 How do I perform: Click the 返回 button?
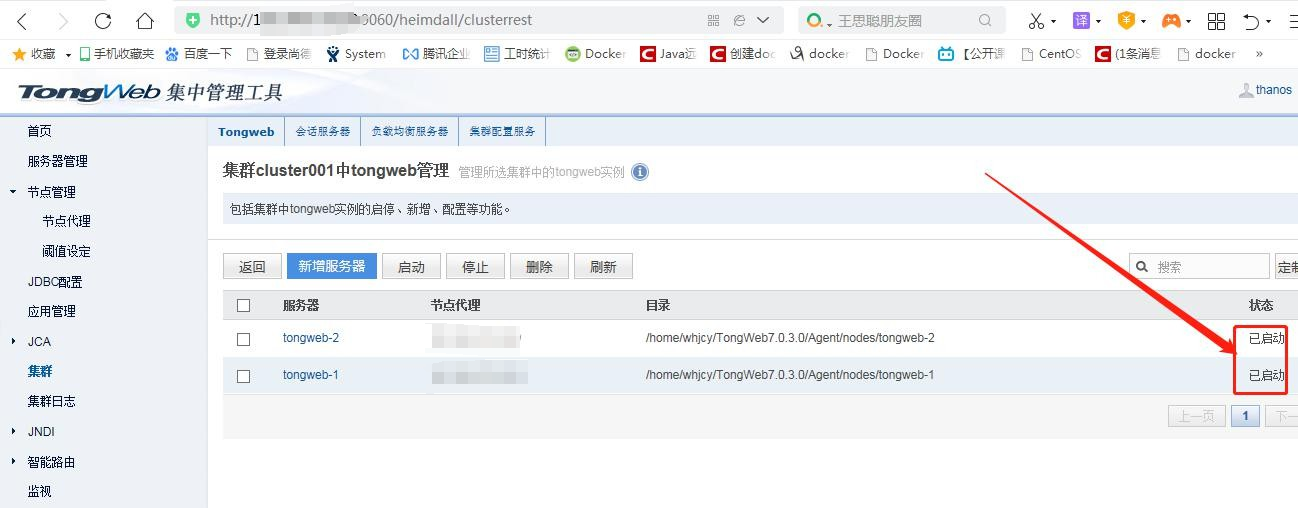point(252,266)
